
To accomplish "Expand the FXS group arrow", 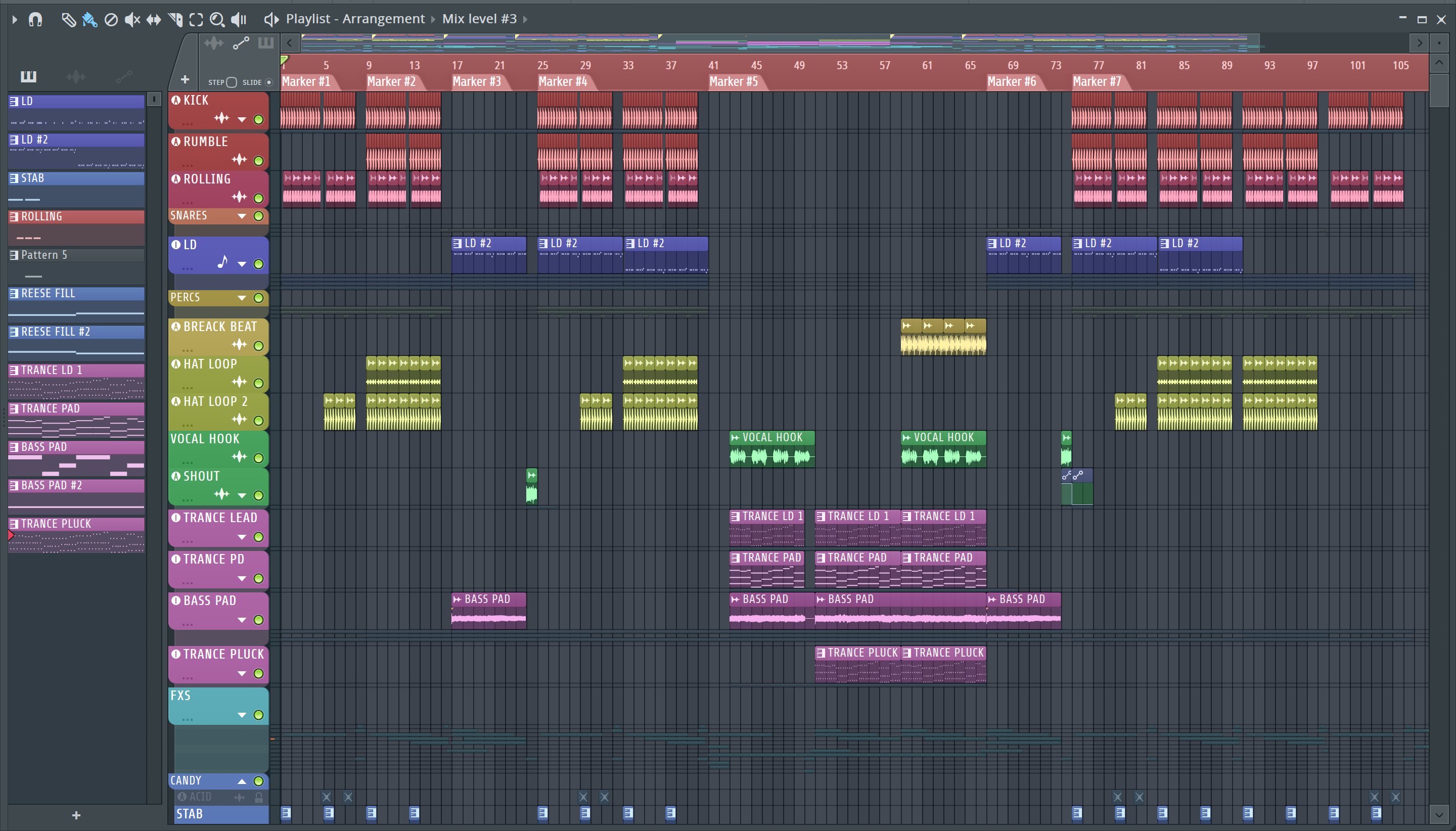I will [x=242, y=715].
